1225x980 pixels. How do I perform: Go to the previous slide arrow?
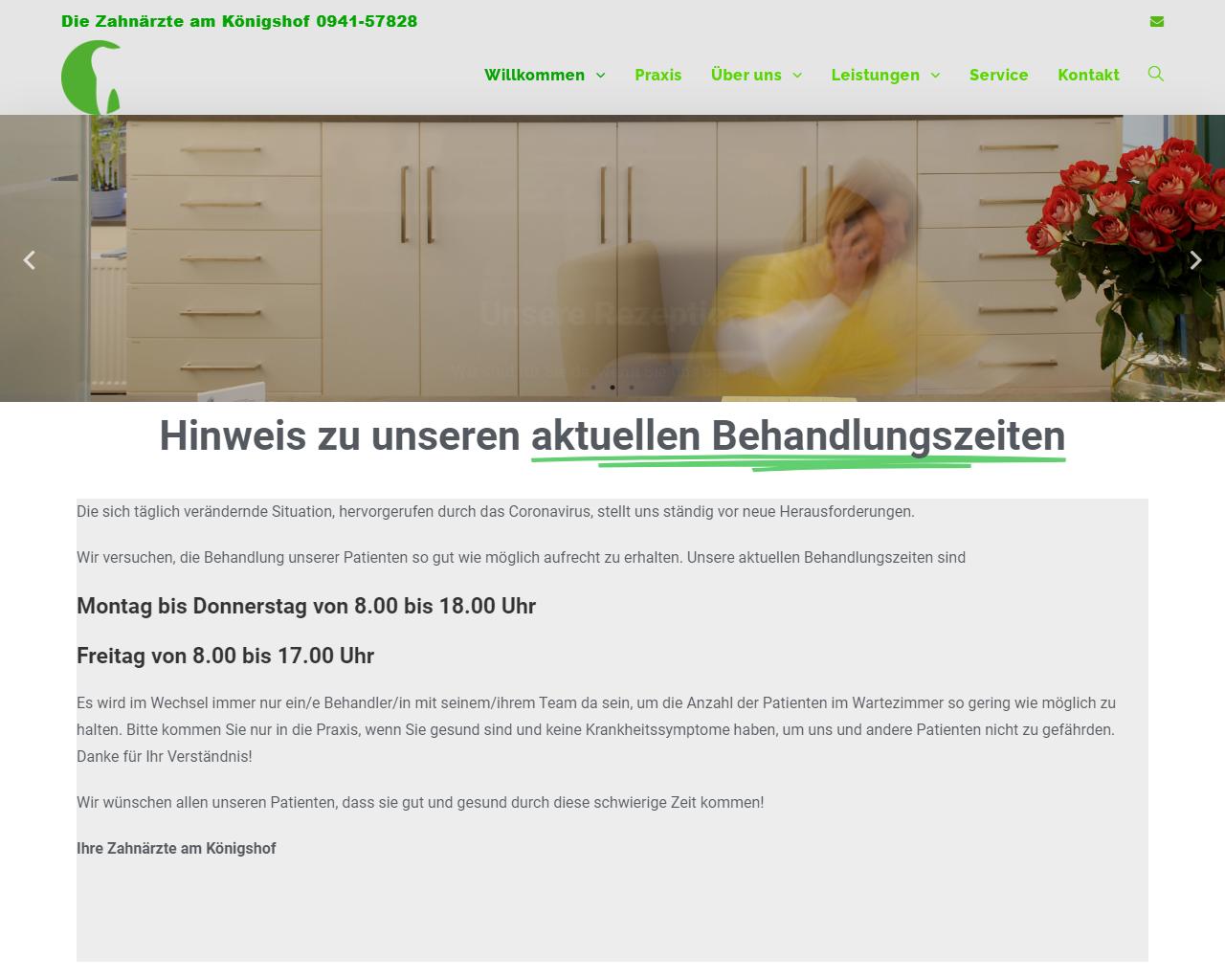[30, 260]
